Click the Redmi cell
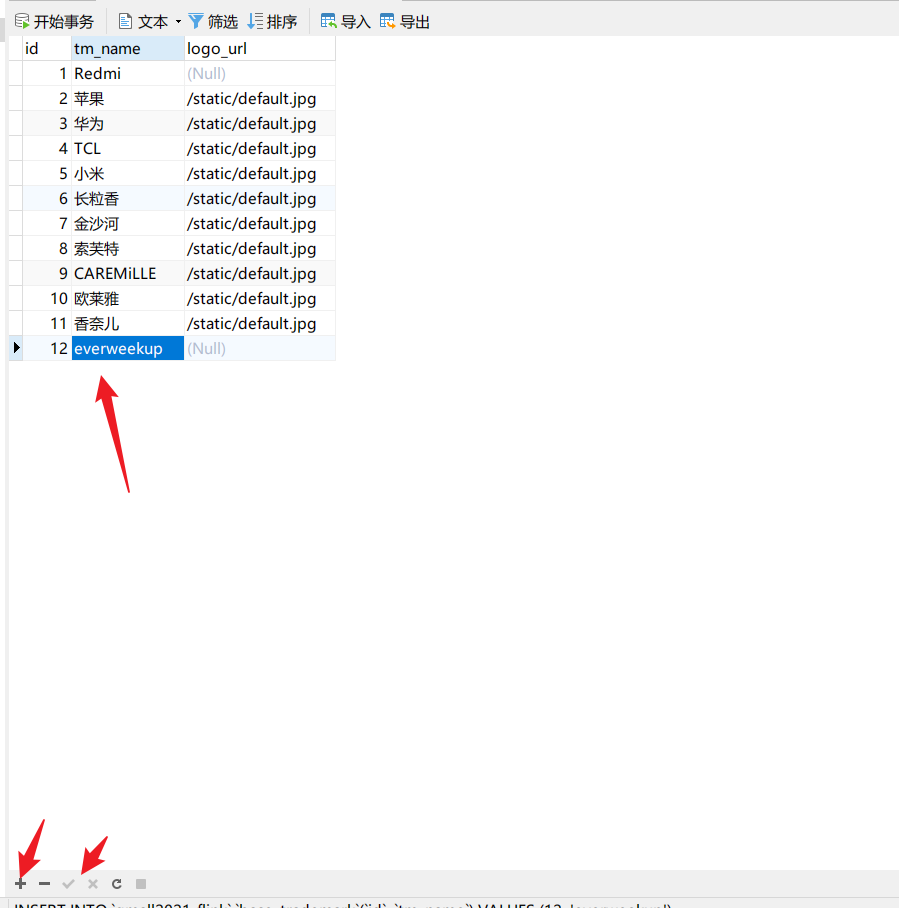The height and width of the screenshot is (908, 899). (128, 74)
